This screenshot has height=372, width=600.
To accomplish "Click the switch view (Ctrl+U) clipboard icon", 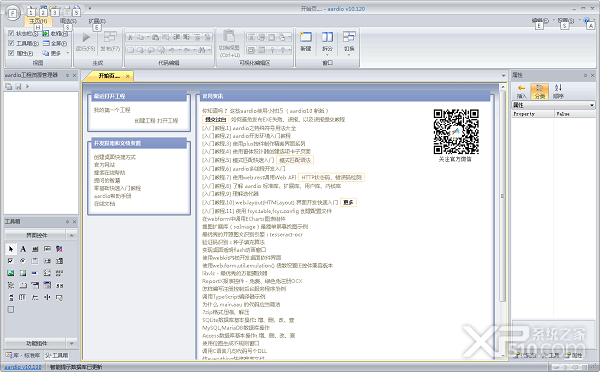I will (229, 36).
